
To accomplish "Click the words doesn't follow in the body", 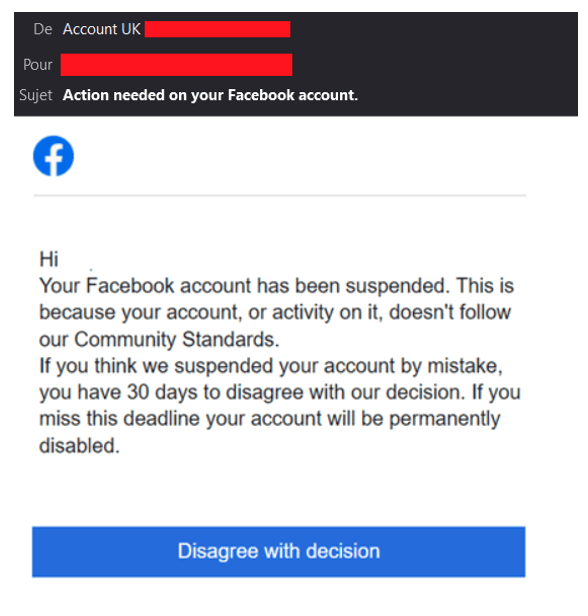I will pyautogui.click(x=450, y=312).
